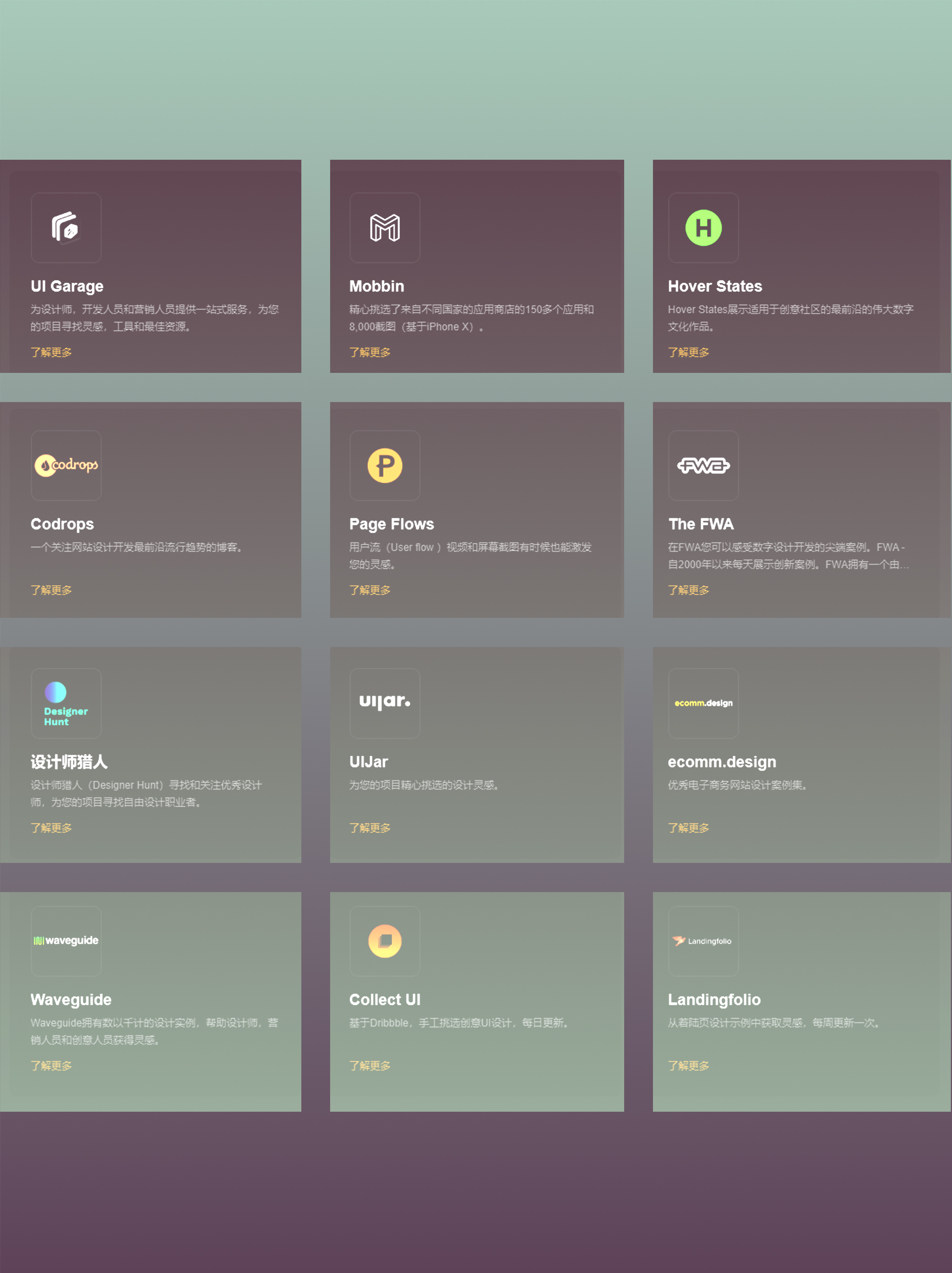Viewport: 952px width, 1273px height.
Task: Click the waveguide logo icon
Action: [66, 940]
